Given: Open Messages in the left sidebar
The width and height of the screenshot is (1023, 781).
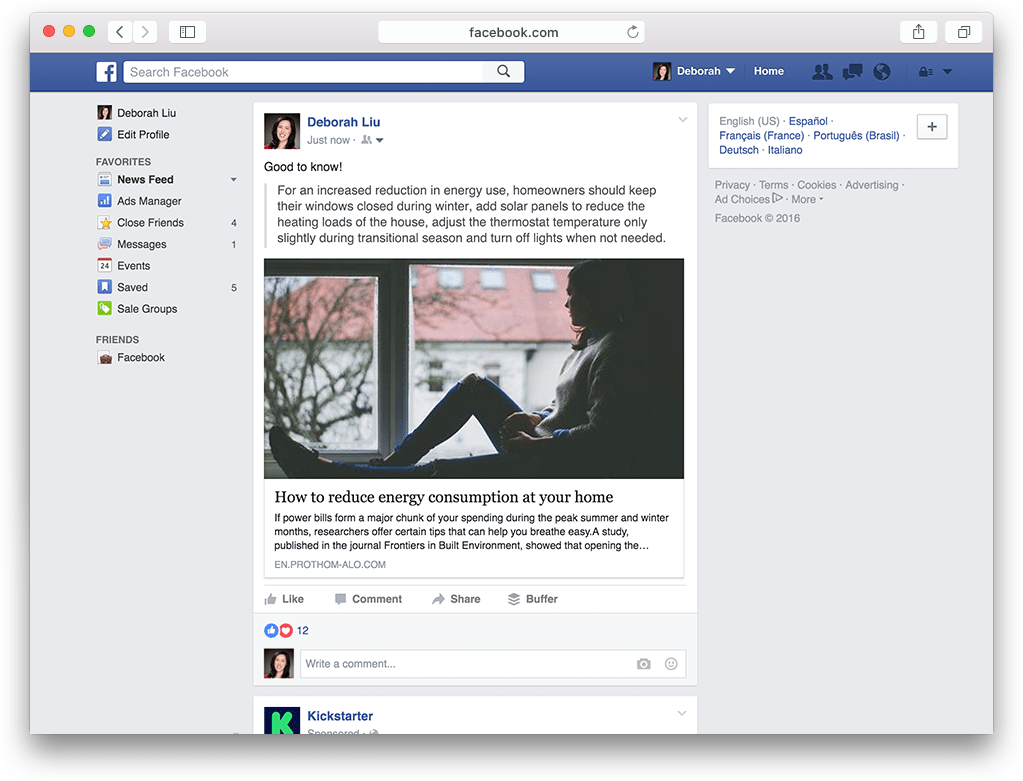Looking at the screenshot, I should coord(141,244).
